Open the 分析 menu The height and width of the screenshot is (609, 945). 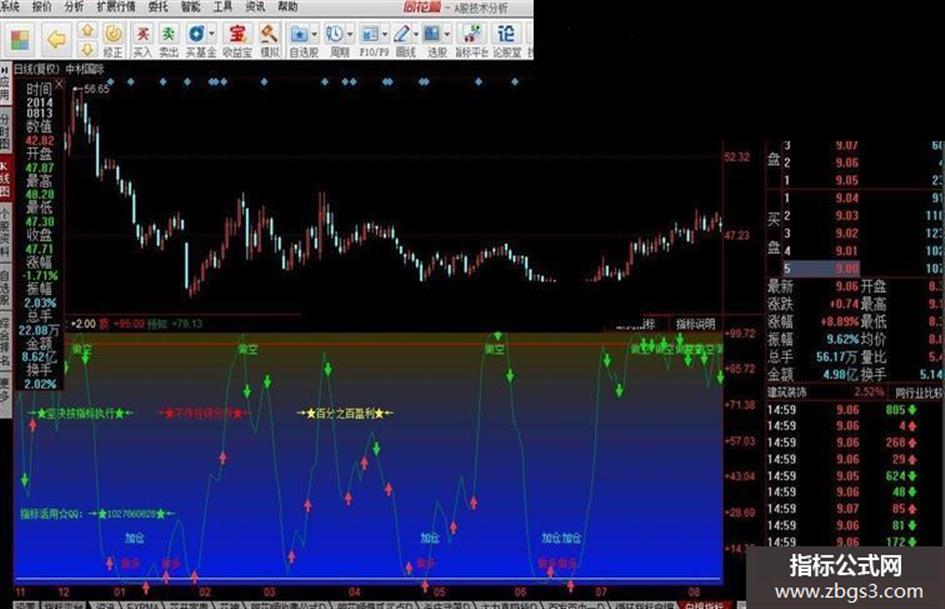(74, 7)
